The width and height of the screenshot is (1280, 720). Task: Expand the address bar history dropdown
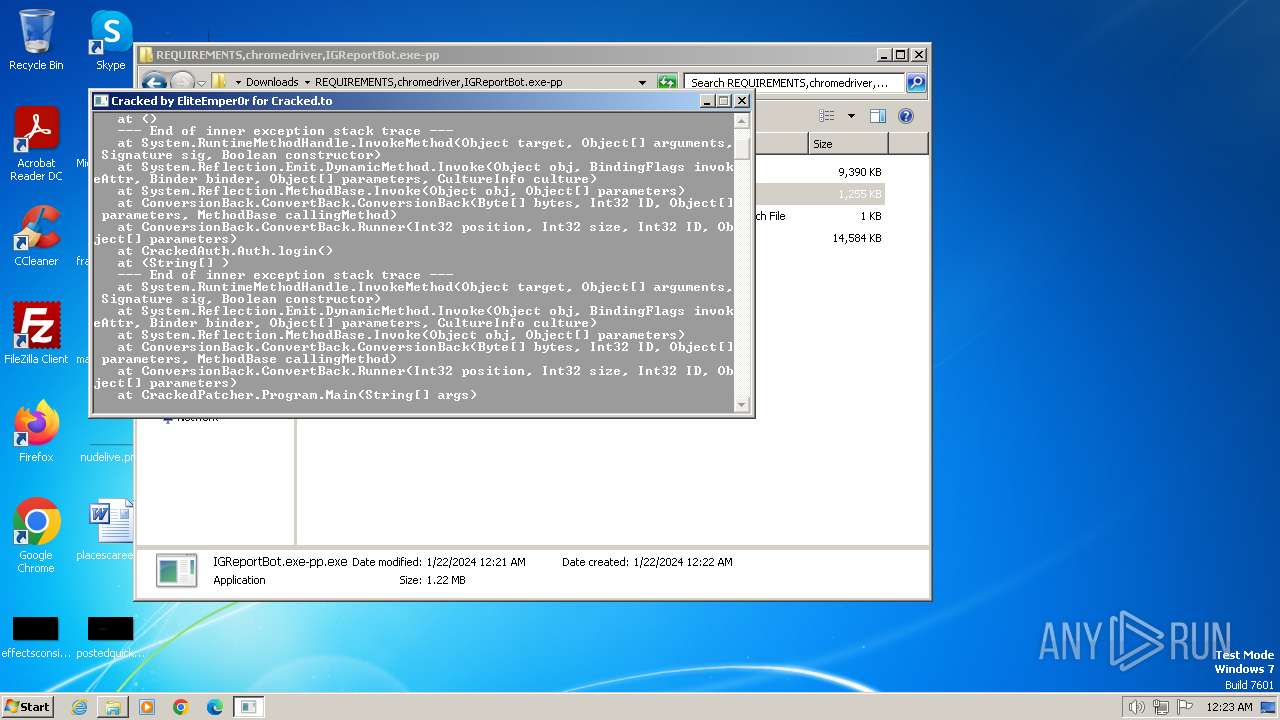pyautogui.click(x=642, y=82)
